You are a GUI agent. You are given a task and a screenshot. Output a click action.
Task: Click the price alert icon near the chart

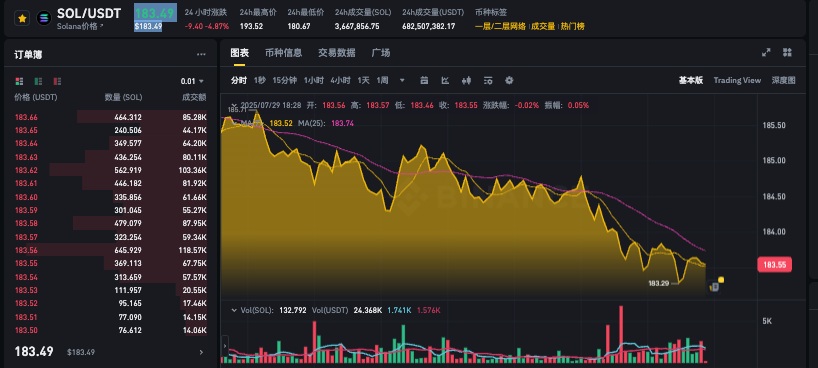pyautogui.click(x=715, y=287)
